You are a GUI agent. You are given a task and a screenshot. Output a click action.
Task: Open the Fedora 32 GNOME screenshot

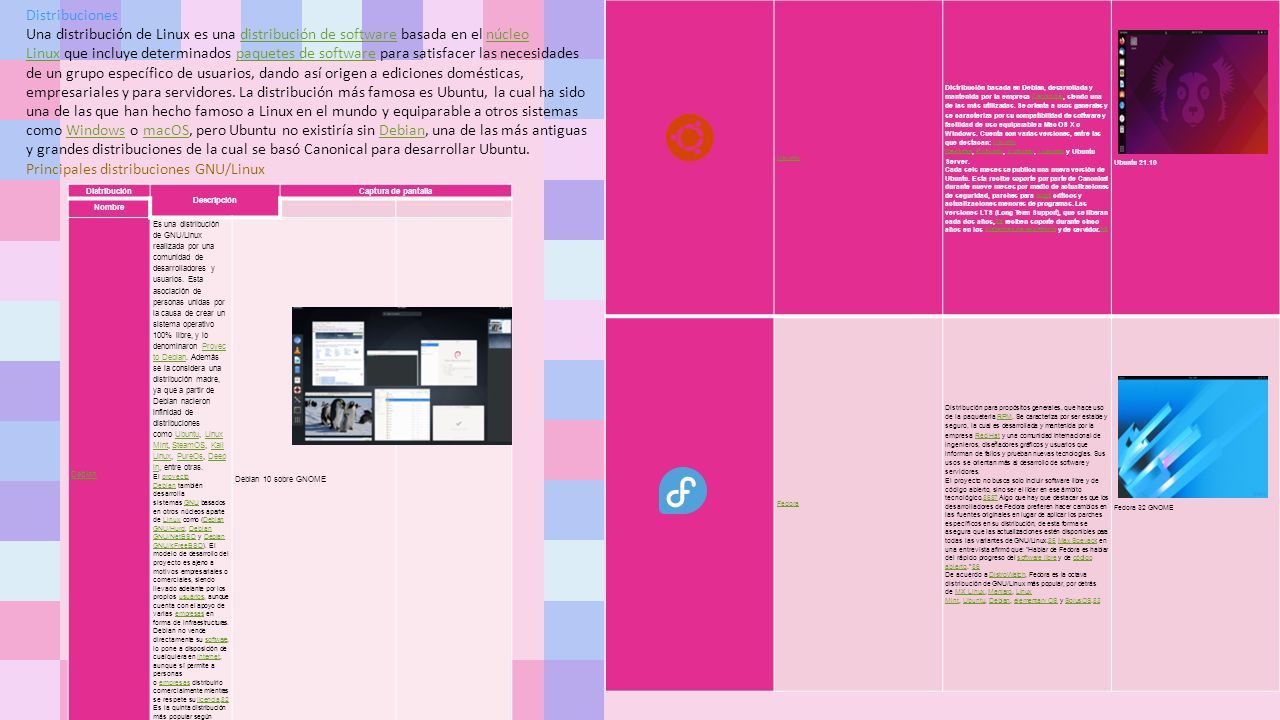(1192, 437)
